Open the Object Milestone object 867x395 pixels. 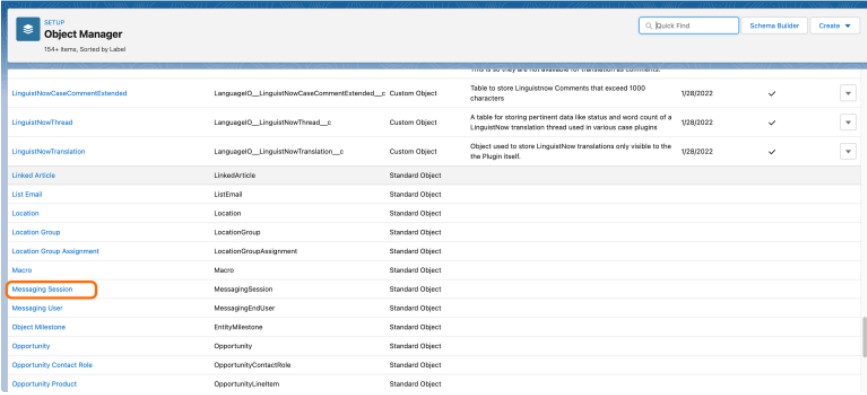(x=38, y=328)
